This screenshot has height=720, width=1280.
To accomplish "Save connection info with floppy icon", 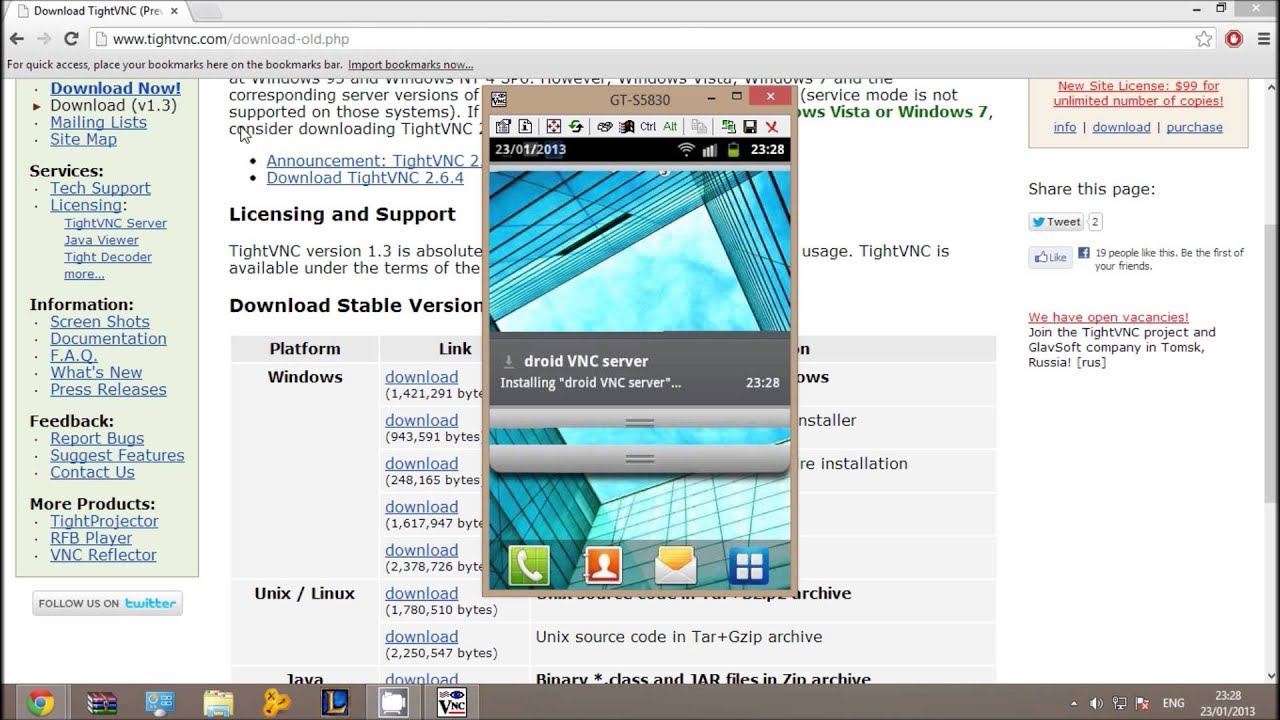I will pos(750,127).
